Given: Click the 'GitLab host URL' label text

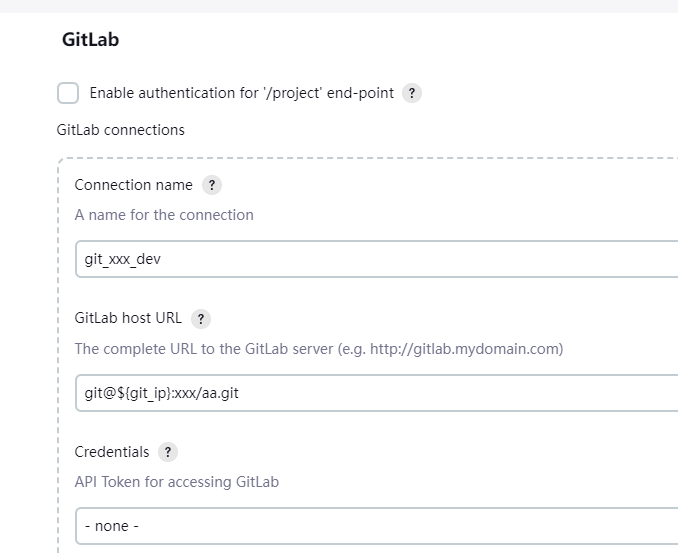Looking at the screenshot, I should 128,319.
